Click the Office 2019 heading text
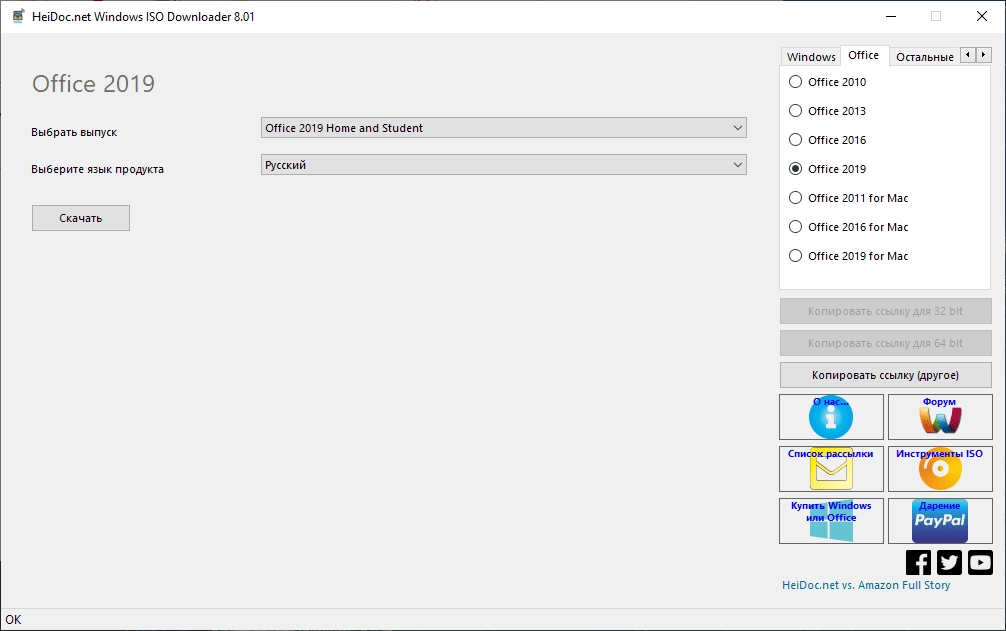1006x631 pixels. click(94, 83)
